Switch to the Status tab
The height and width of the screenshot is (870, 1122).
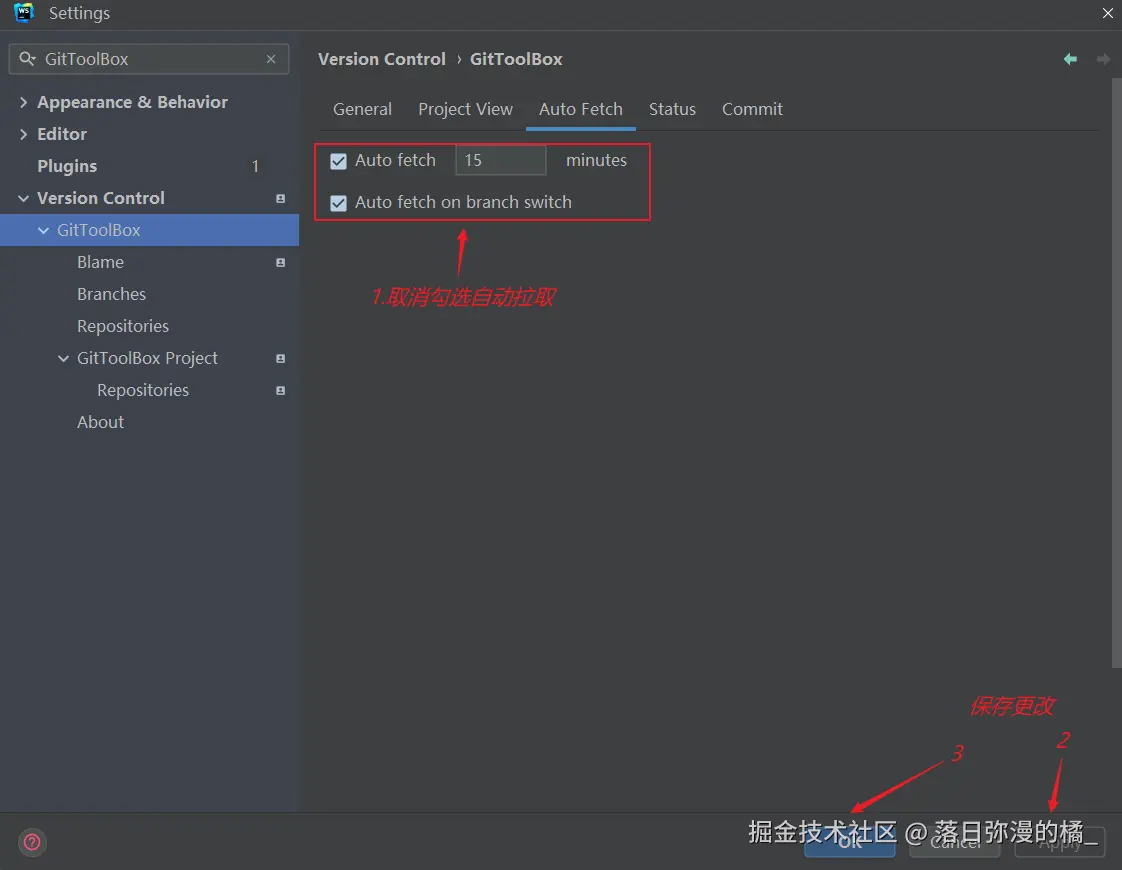point(672,109)
